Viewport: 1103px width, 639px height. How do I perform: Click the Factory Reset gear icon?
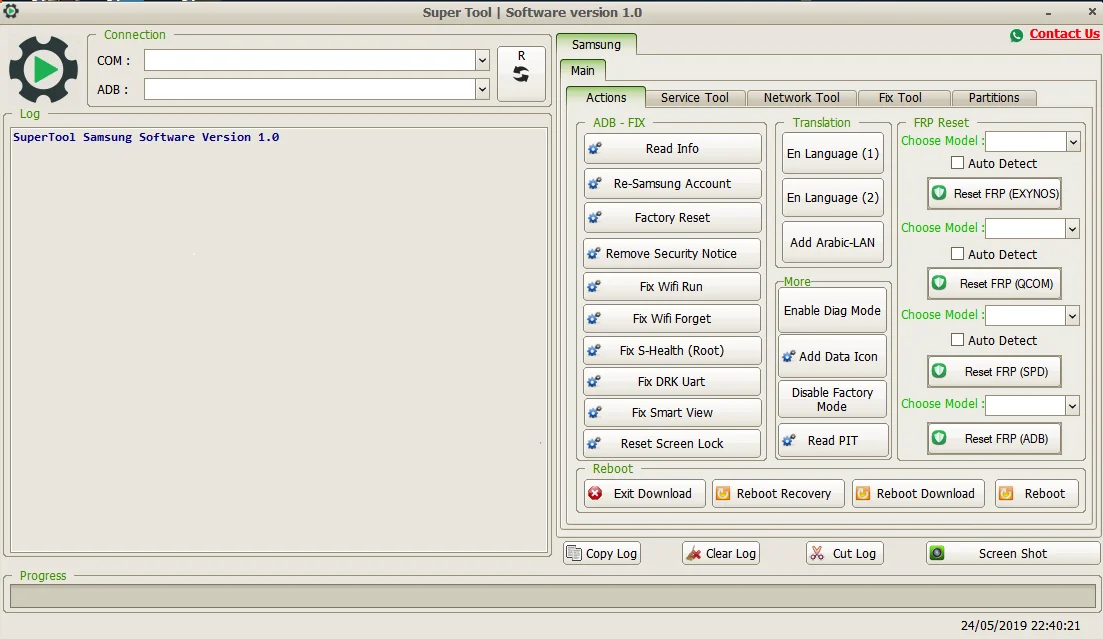(595, 217)
